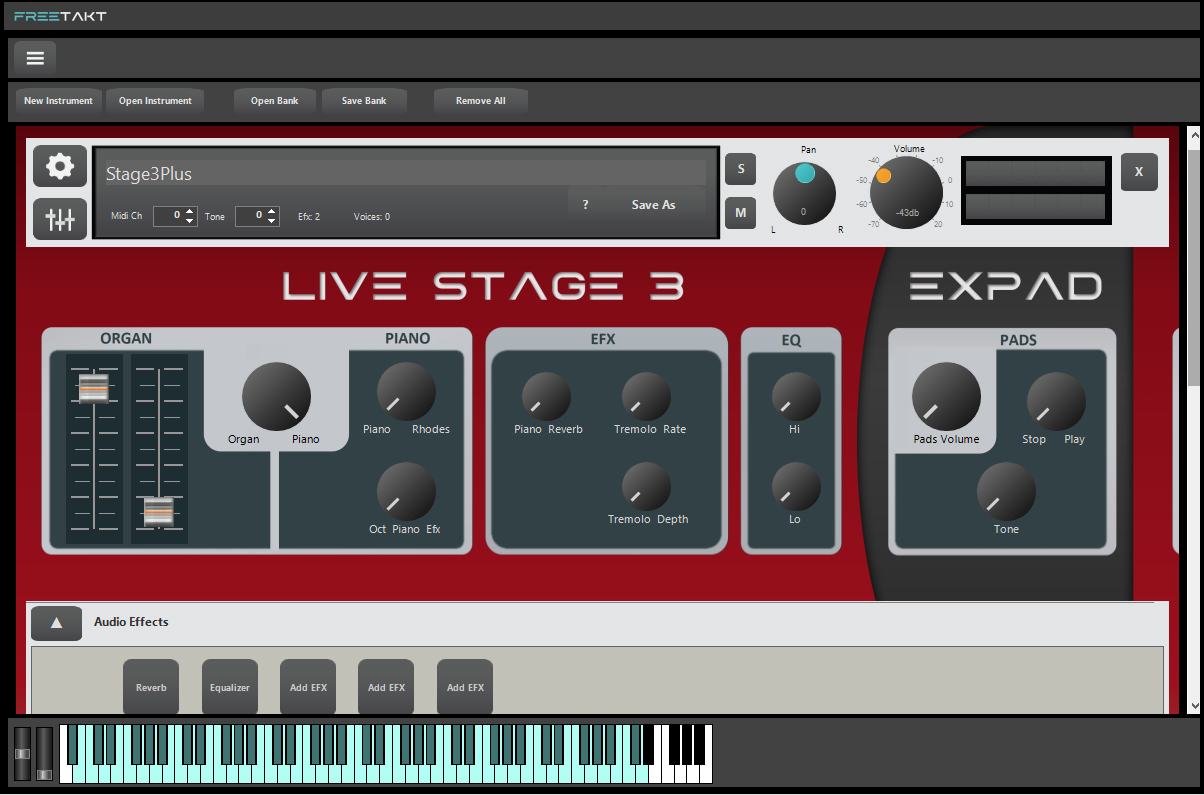Click the Save Bank button
1204x795 pixels.
[x=364, y=101]
